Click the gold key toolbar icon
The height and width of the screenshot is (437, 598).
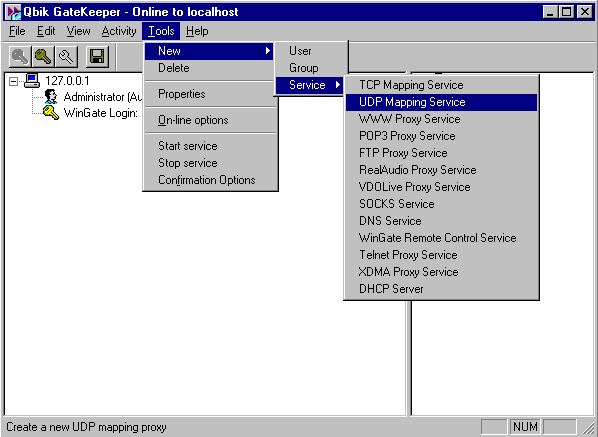click(43, 57)
